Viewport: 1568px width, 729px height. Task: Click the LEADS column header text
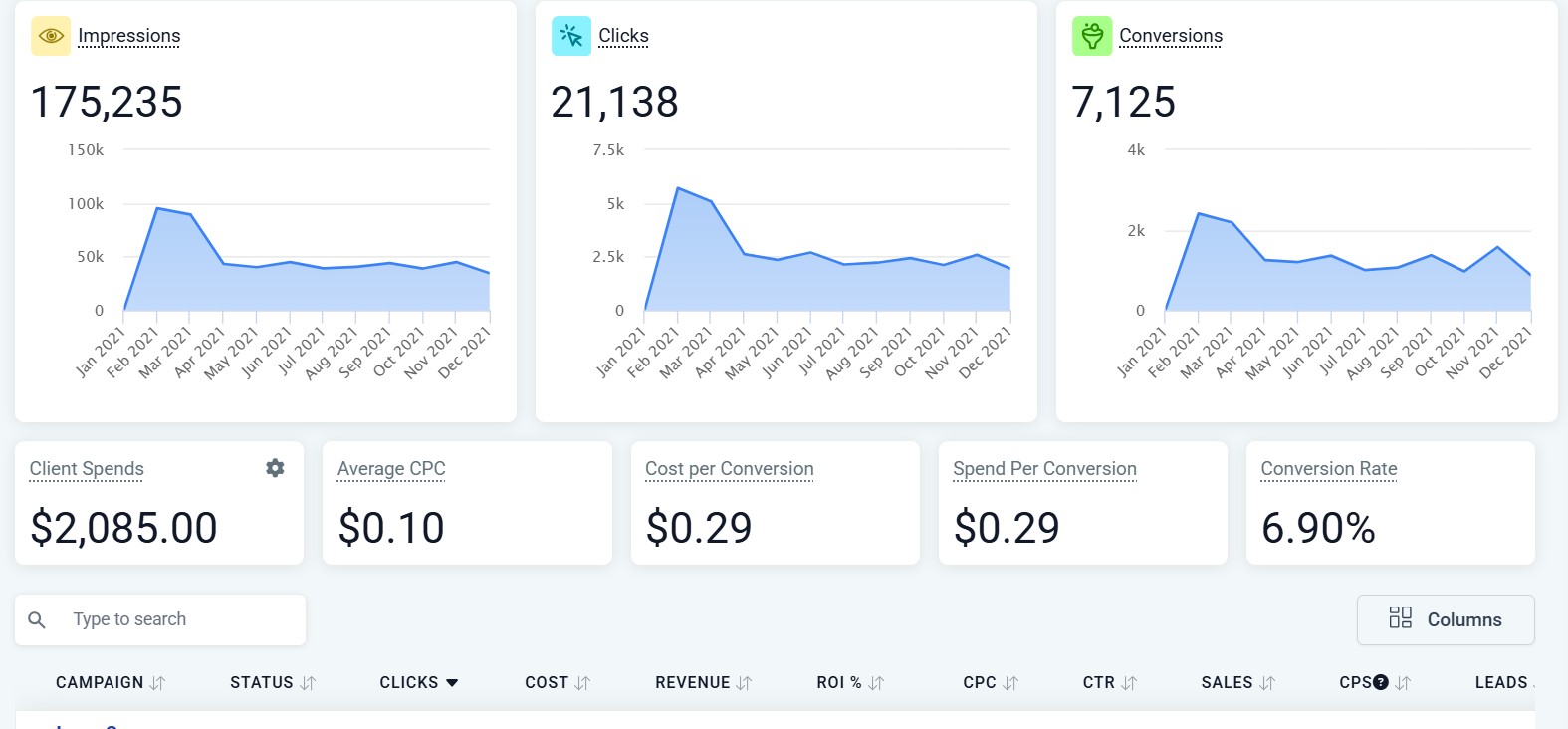(1501, 682)
